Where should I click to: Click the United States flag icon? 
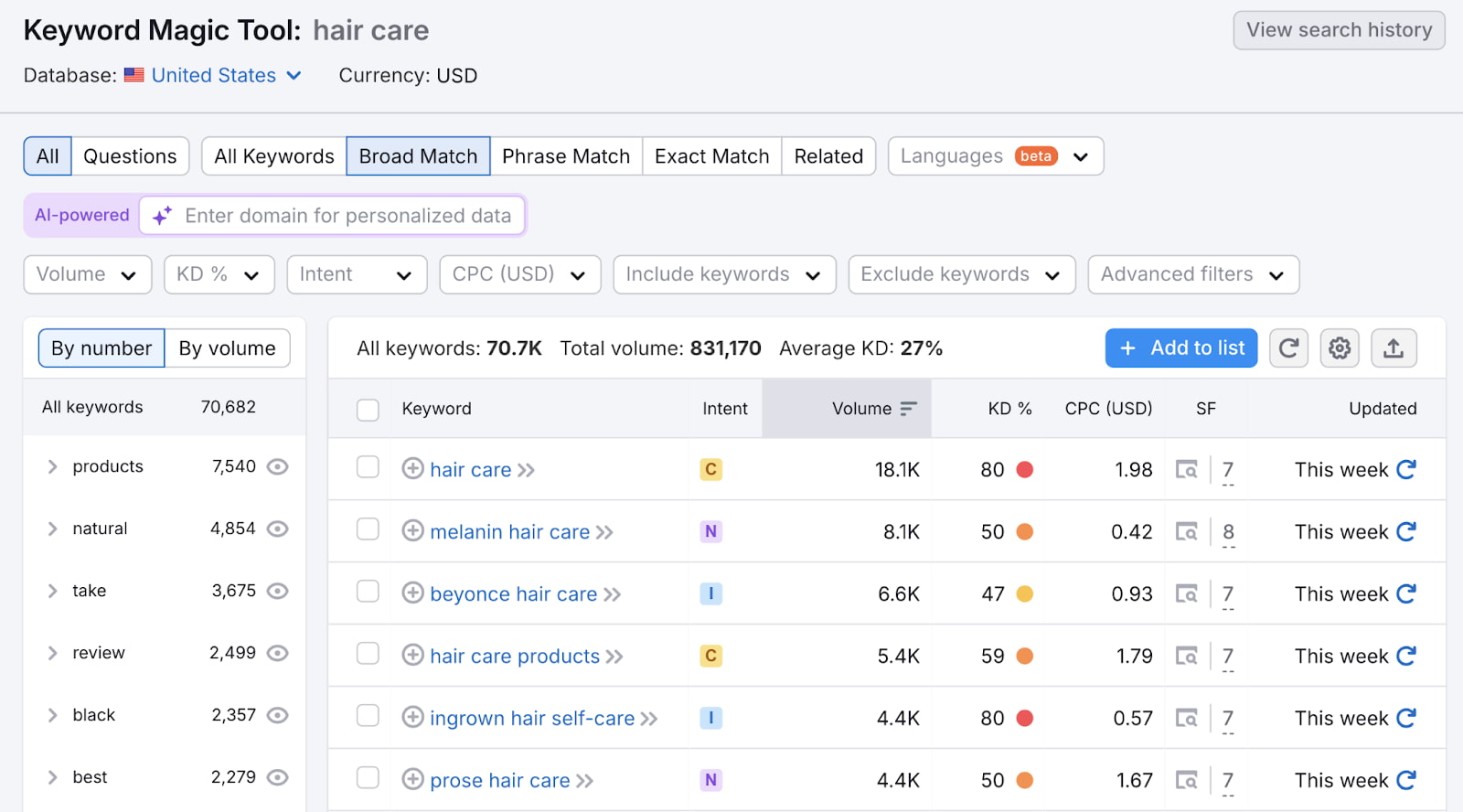coord(134,75)
